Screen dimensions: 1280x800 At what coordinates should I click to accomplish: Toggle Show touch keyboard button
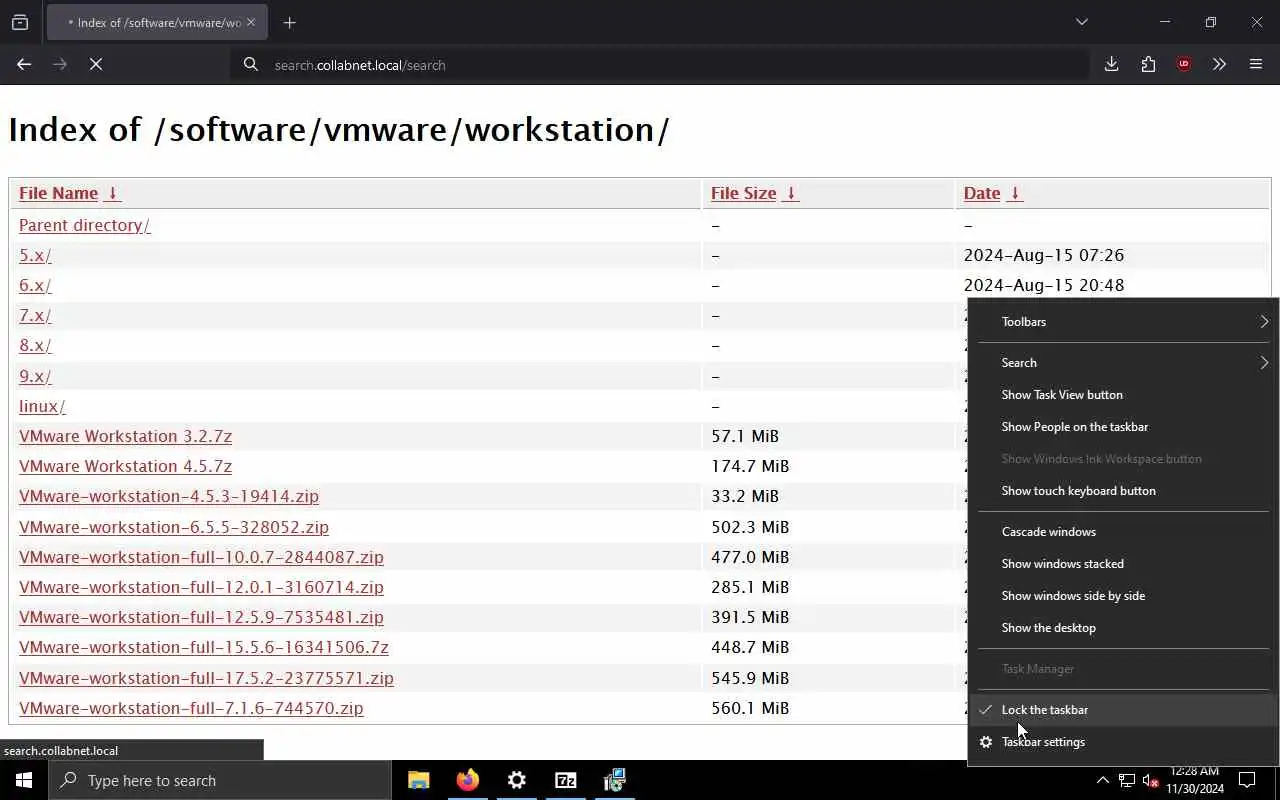point(1123,491)
